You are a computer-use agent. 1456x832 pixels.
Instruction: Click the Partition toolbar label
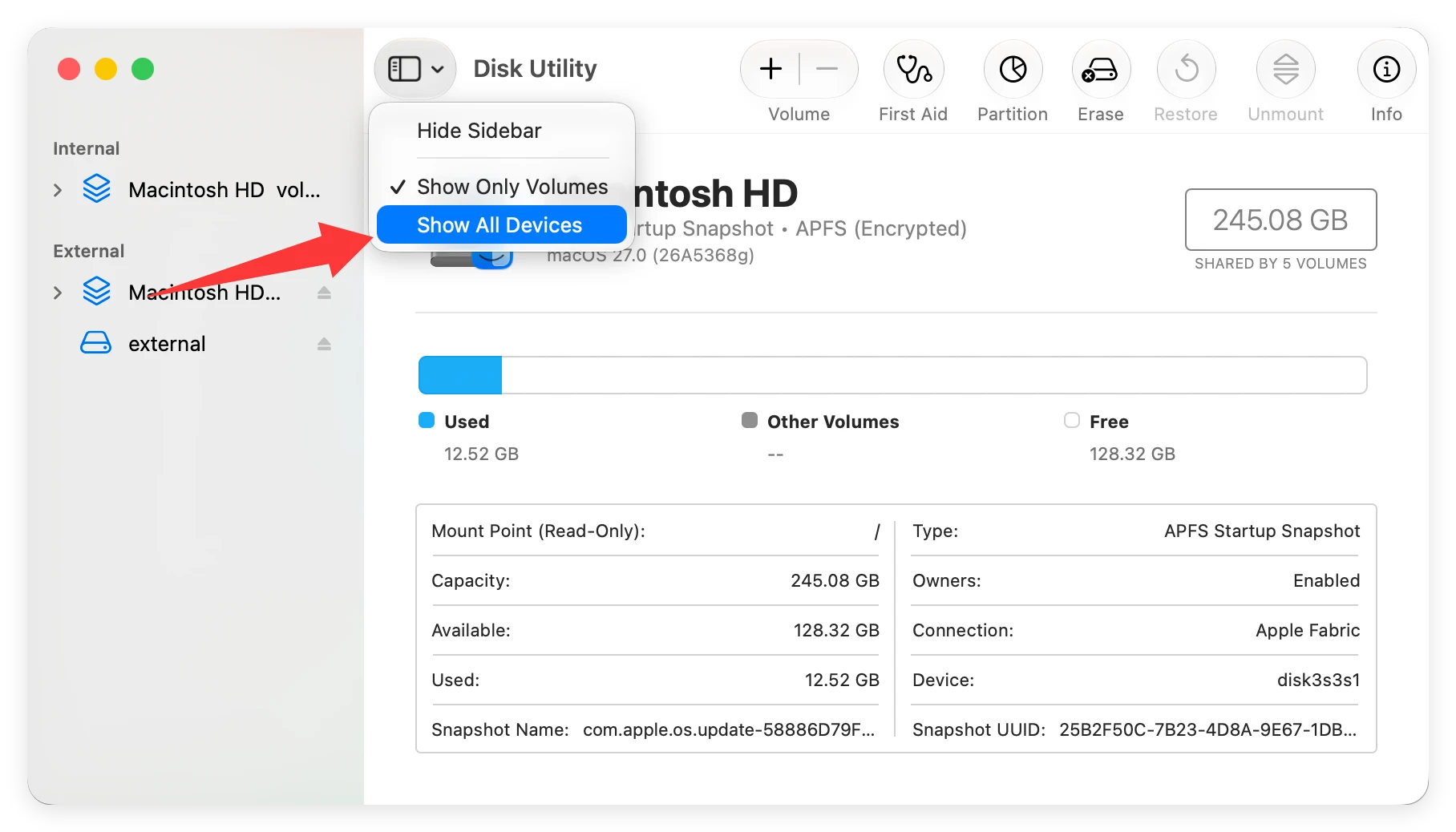point(1013,114)
